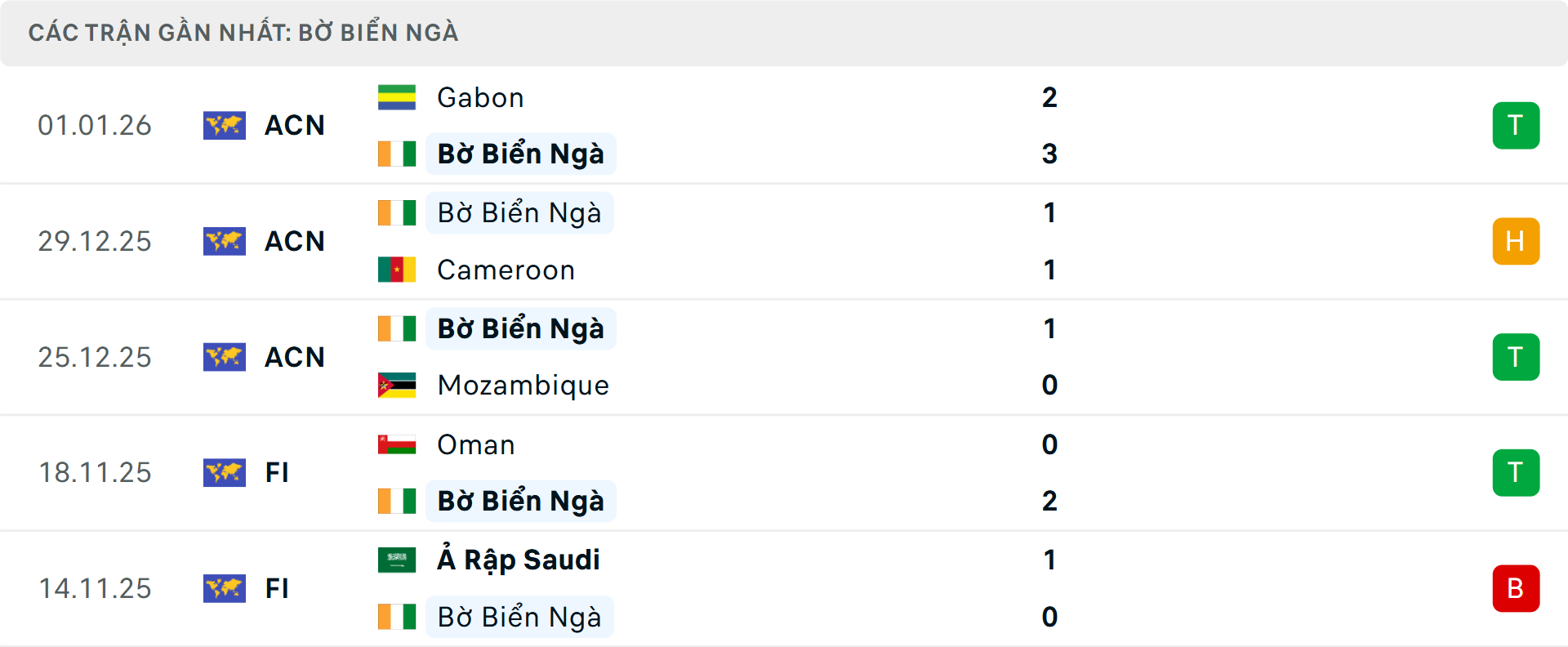Click the green T result indicator for Mozambique win

(1517, 357)
